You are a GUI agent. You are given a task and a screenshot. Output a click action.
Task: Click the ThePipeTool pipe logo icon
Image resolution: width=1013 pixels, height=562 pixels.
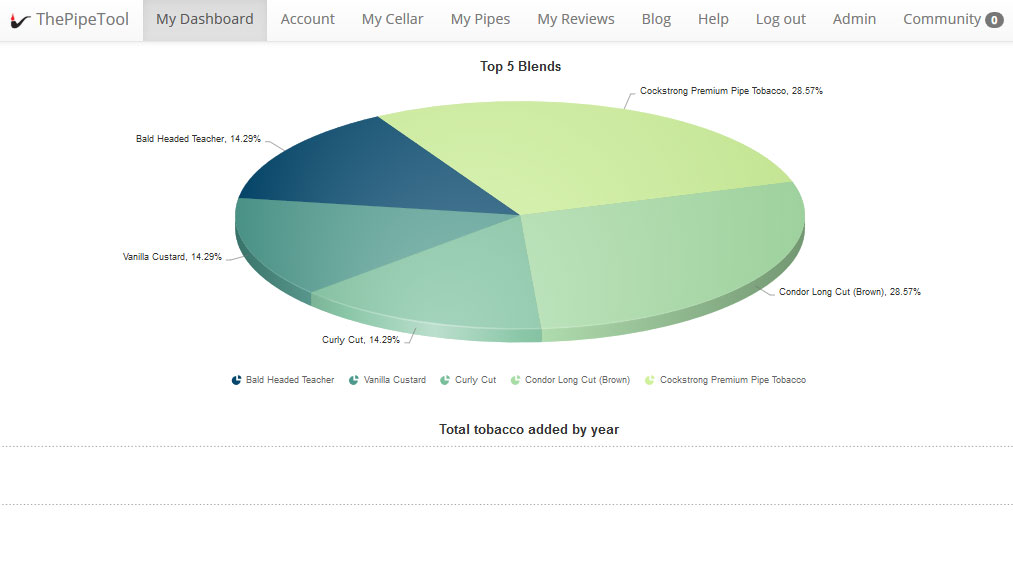tap(20, 21)
